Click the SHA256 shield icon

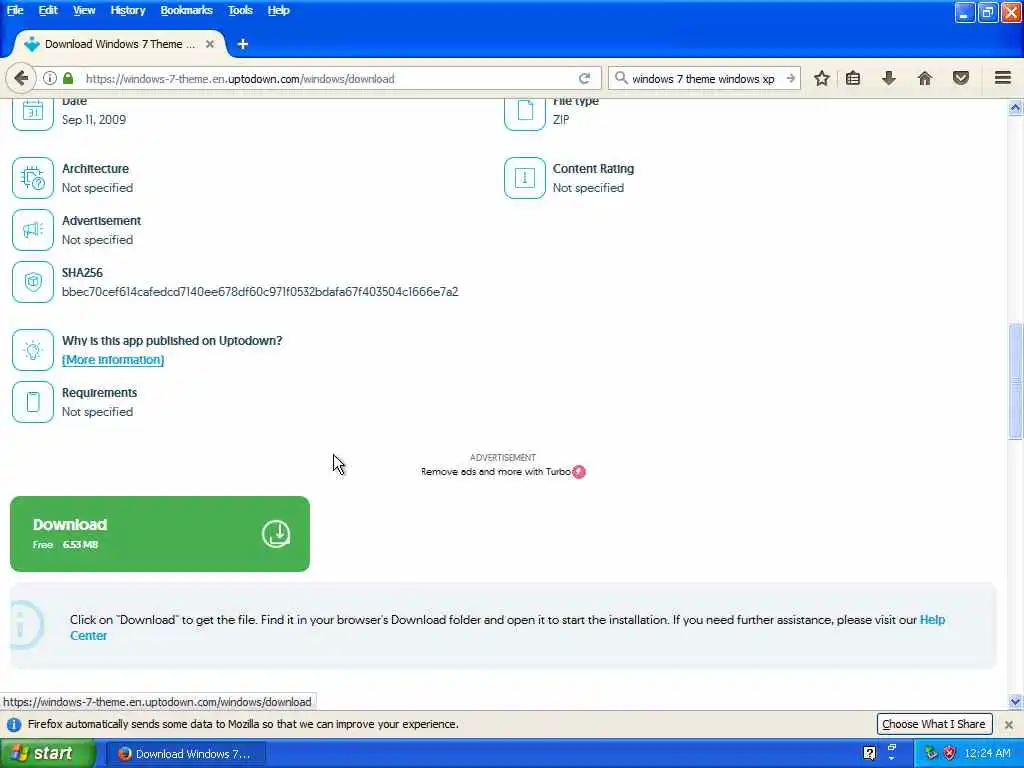point(33,281)
